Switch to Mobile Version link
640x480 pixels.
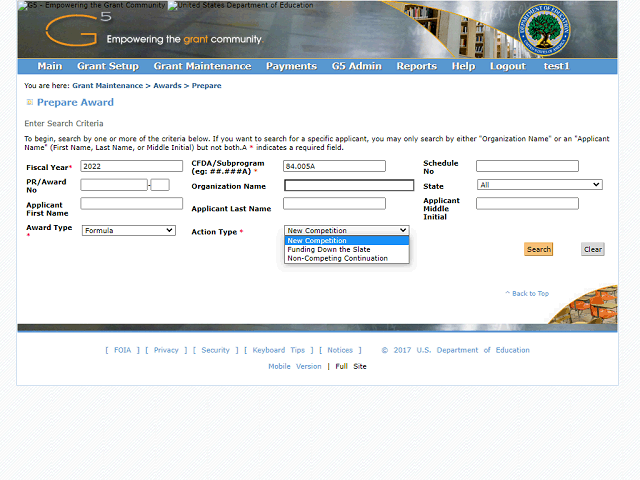coord(295,367)
